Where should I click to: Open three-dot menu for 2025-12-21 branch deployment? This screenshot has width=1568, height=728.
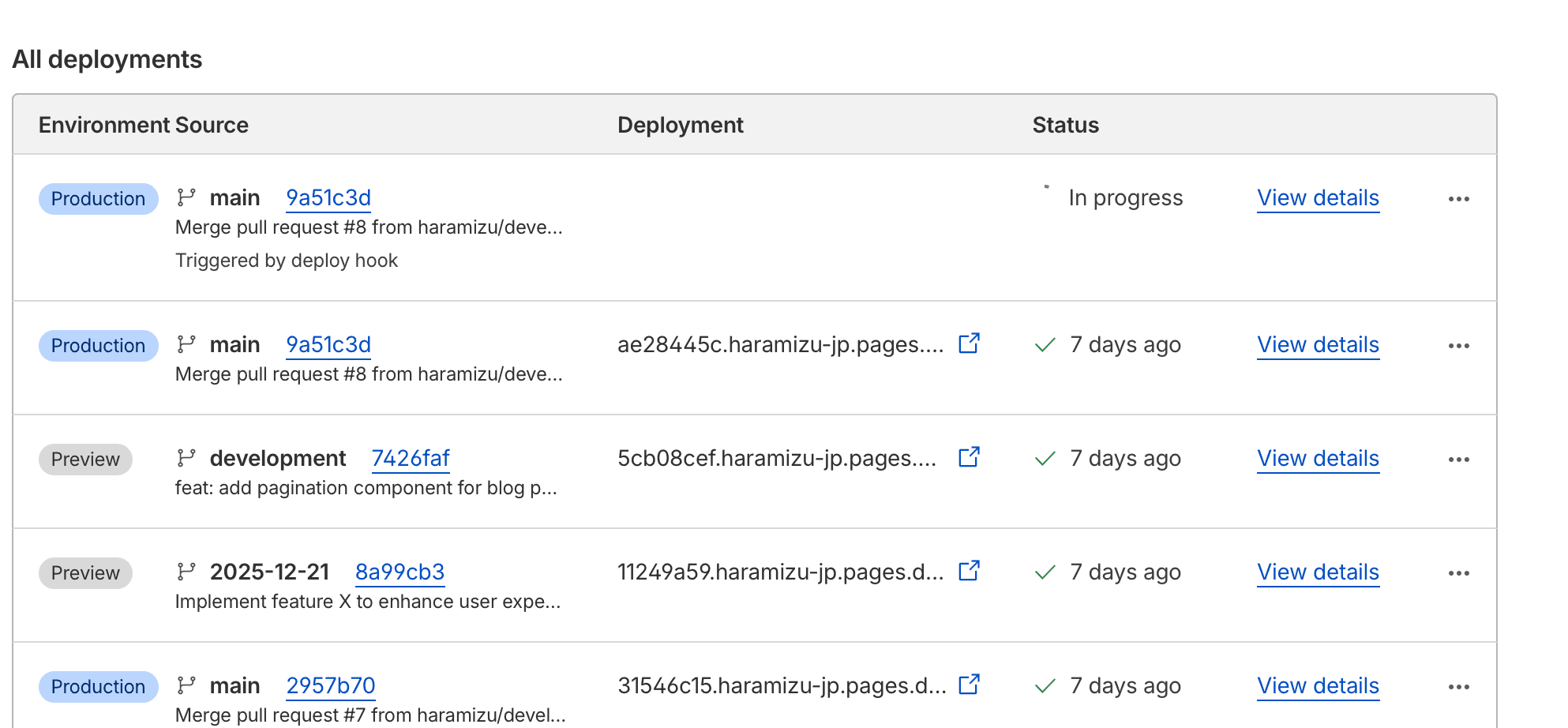1458,573
